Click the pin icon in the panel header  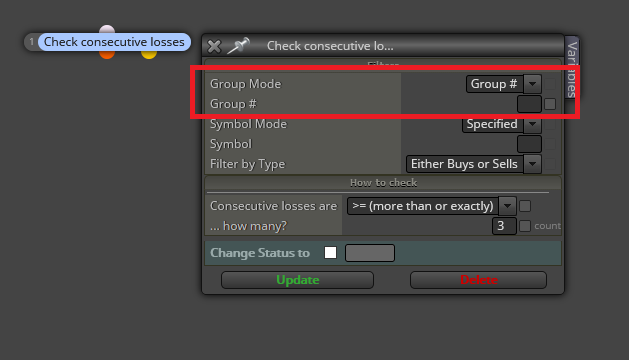tap(238, 46)
